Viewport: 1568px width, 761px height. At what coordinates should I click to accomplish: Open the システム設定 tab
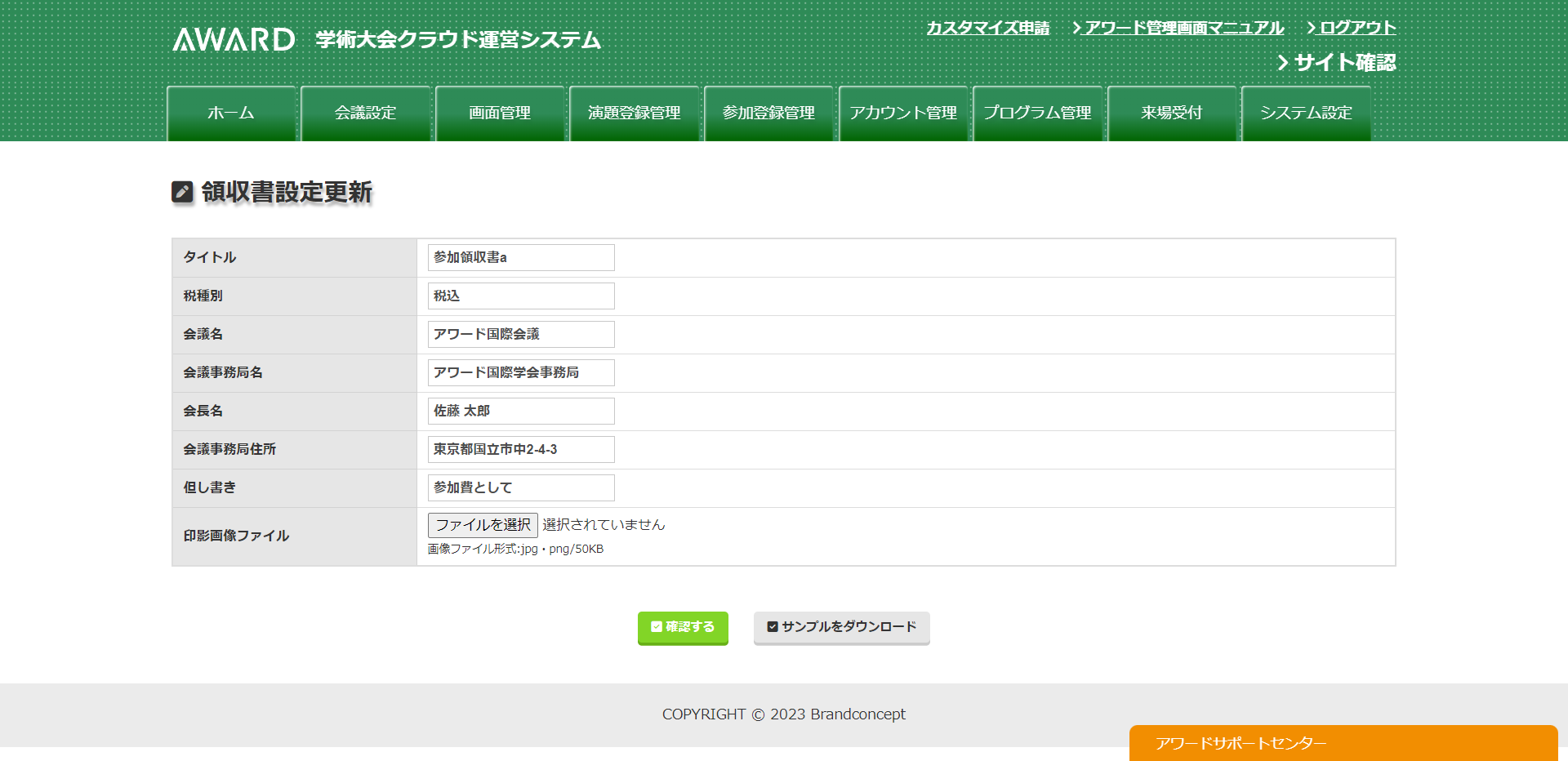pyautogui.click(x=1307, y=113)
